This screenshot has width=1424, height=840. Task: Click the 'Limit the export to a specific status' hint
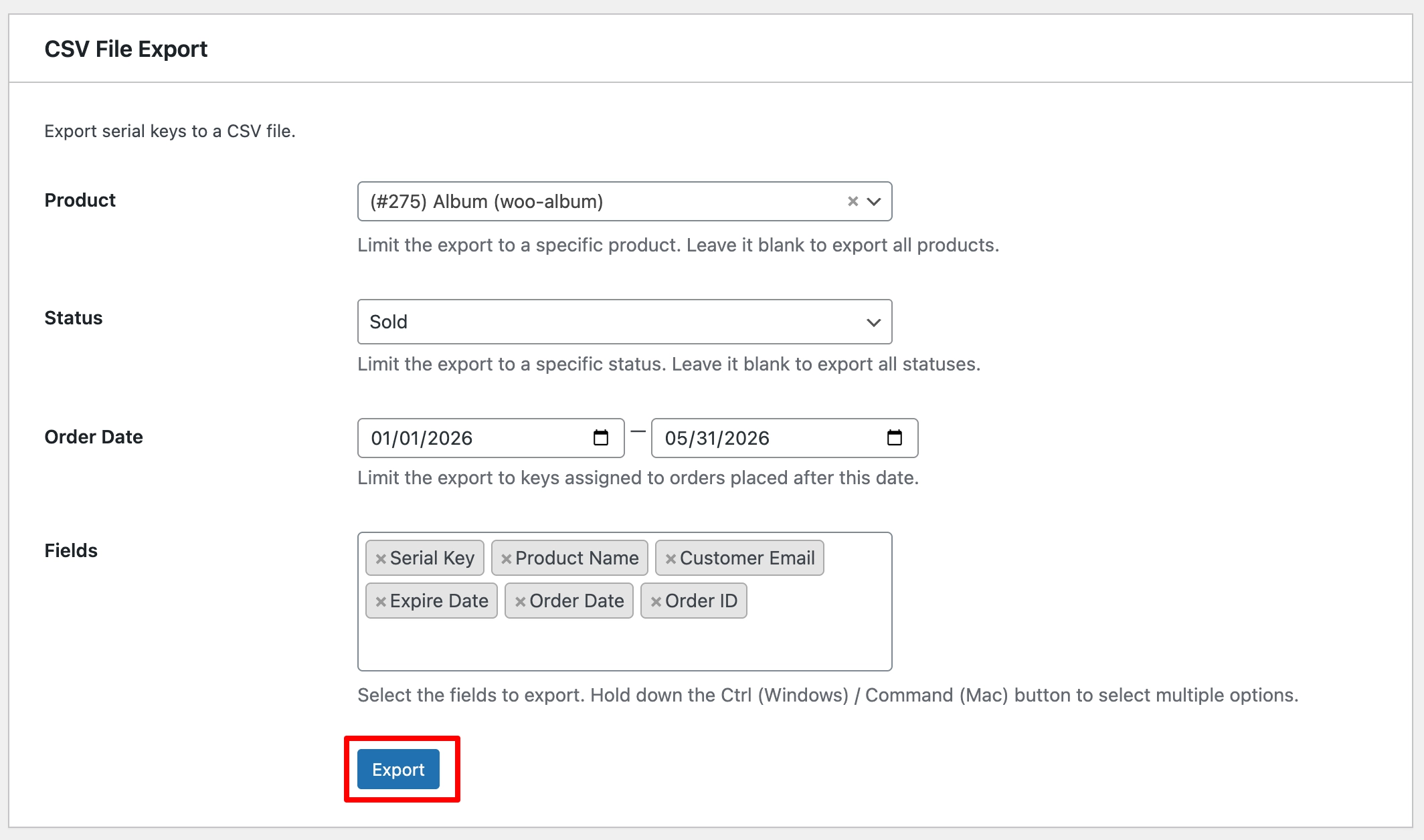(669, 364)
